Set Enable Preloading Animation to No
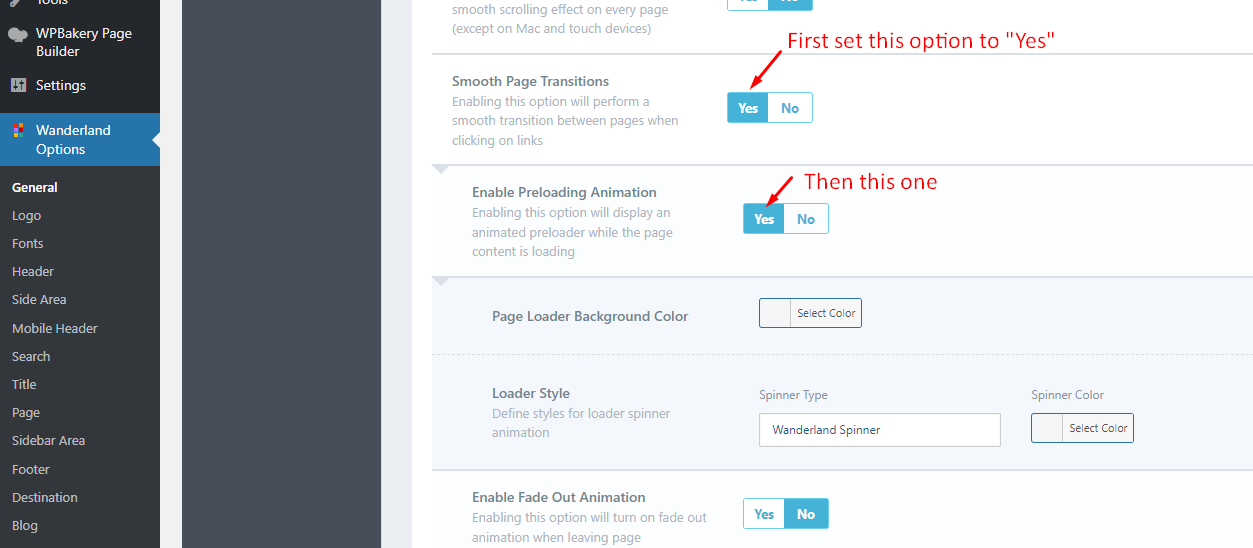 click(x=806, y=219)
